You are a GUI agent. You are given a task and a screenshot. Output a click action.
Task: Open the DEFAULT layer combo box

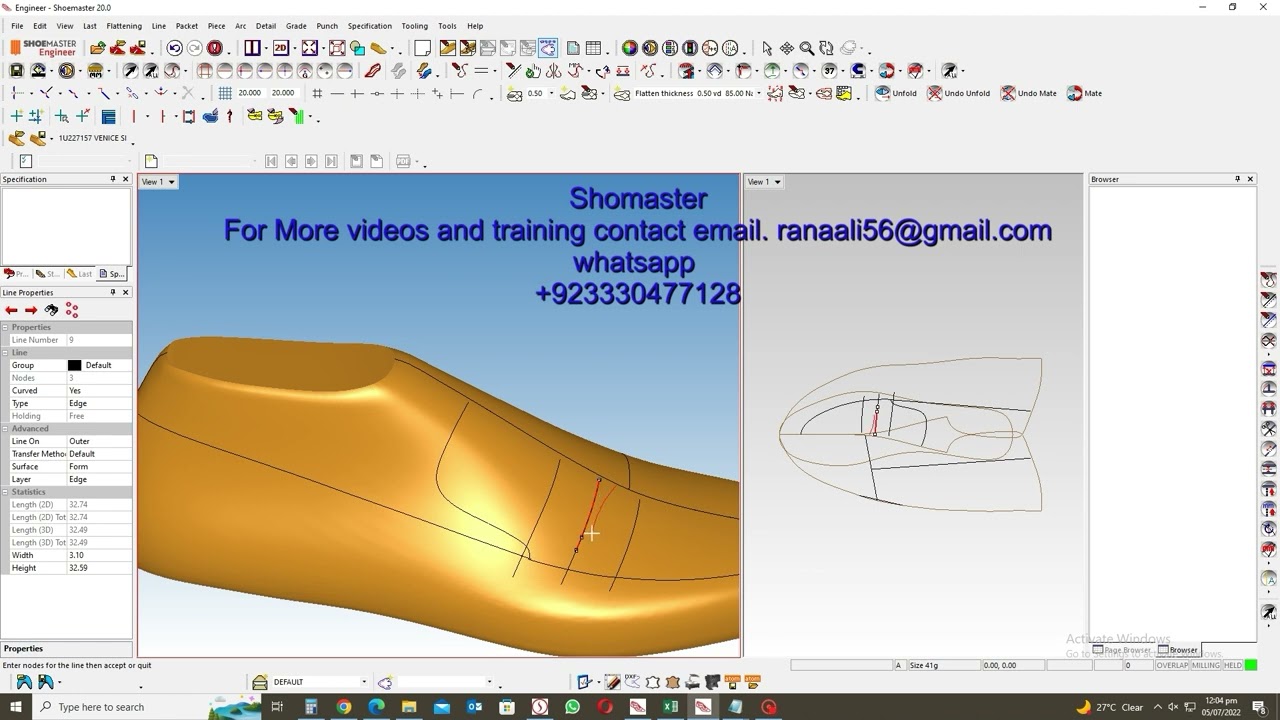pyautogui.click(x=318, y=682)
